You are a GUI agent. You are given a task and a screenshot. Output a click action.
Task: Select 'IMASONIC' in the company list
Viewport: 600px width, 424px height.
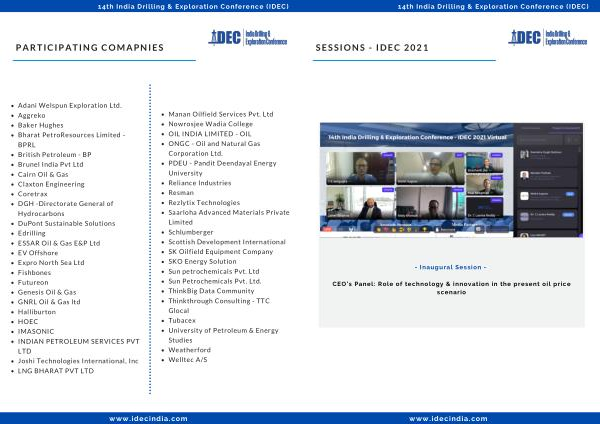click(x=36, y=331)
